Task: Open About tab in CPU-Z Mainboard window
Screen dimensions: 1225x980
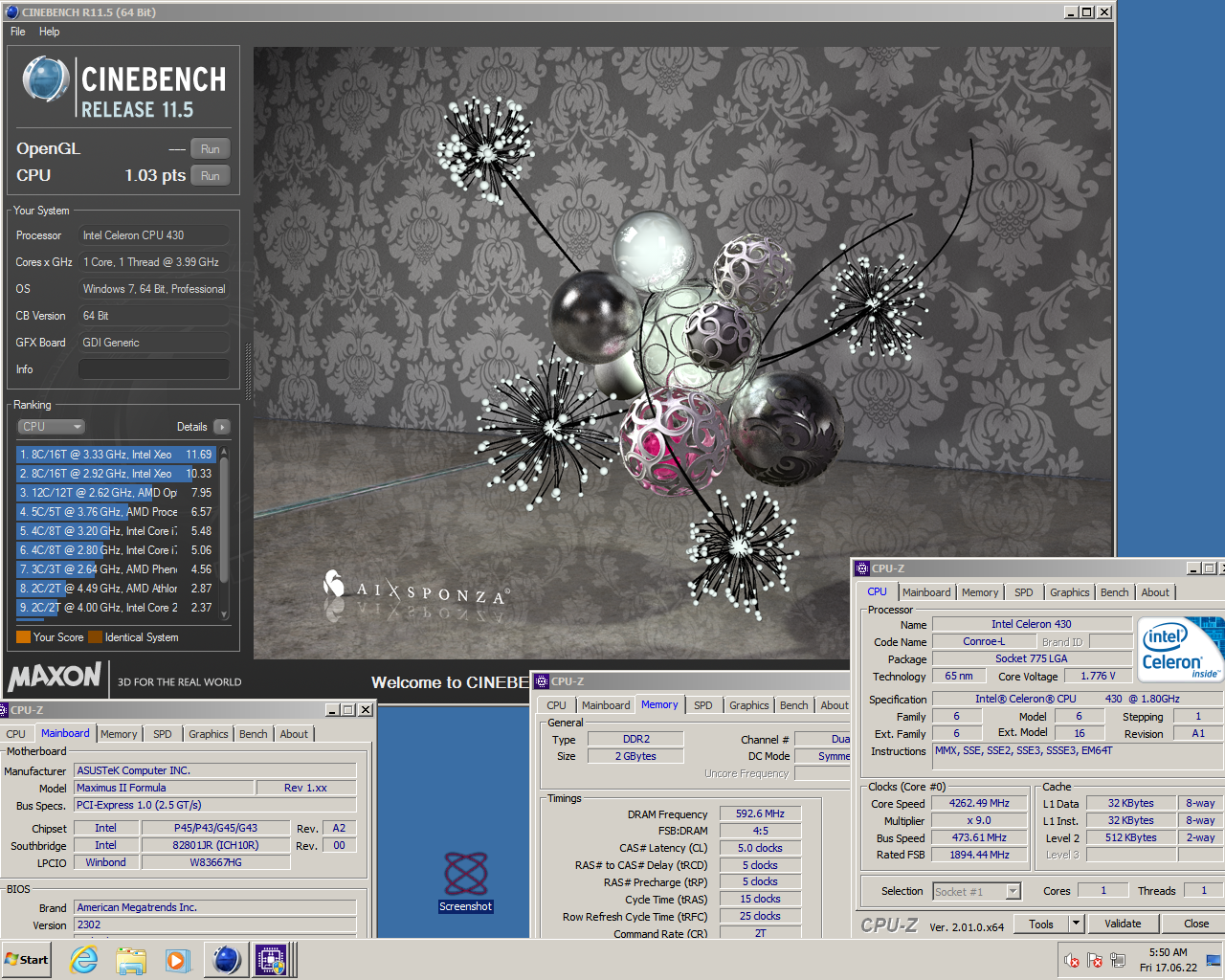Action: (x=294, y=734)
